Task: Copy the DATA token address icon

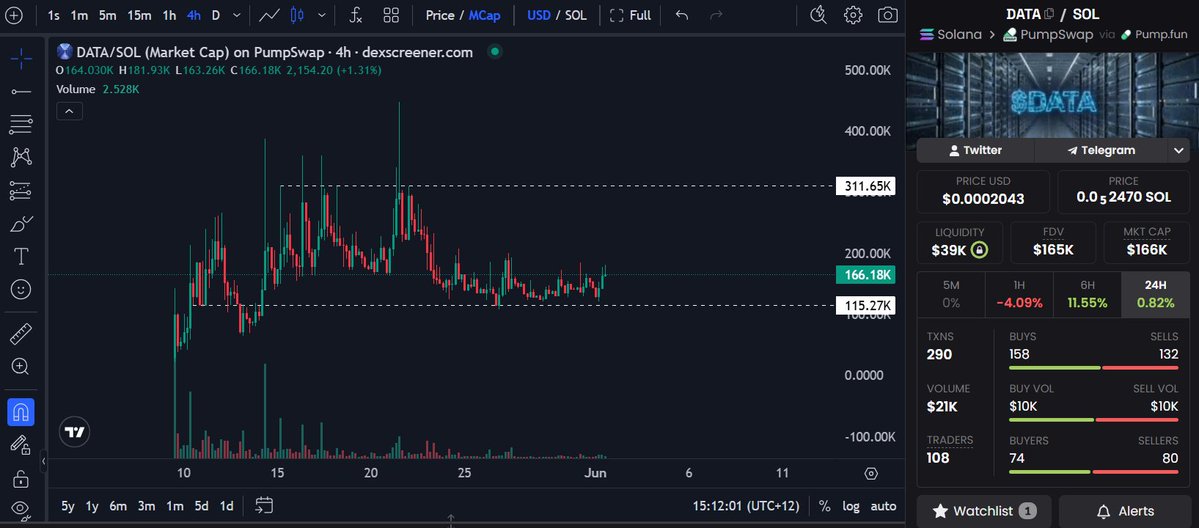Action: point(1049,14)
